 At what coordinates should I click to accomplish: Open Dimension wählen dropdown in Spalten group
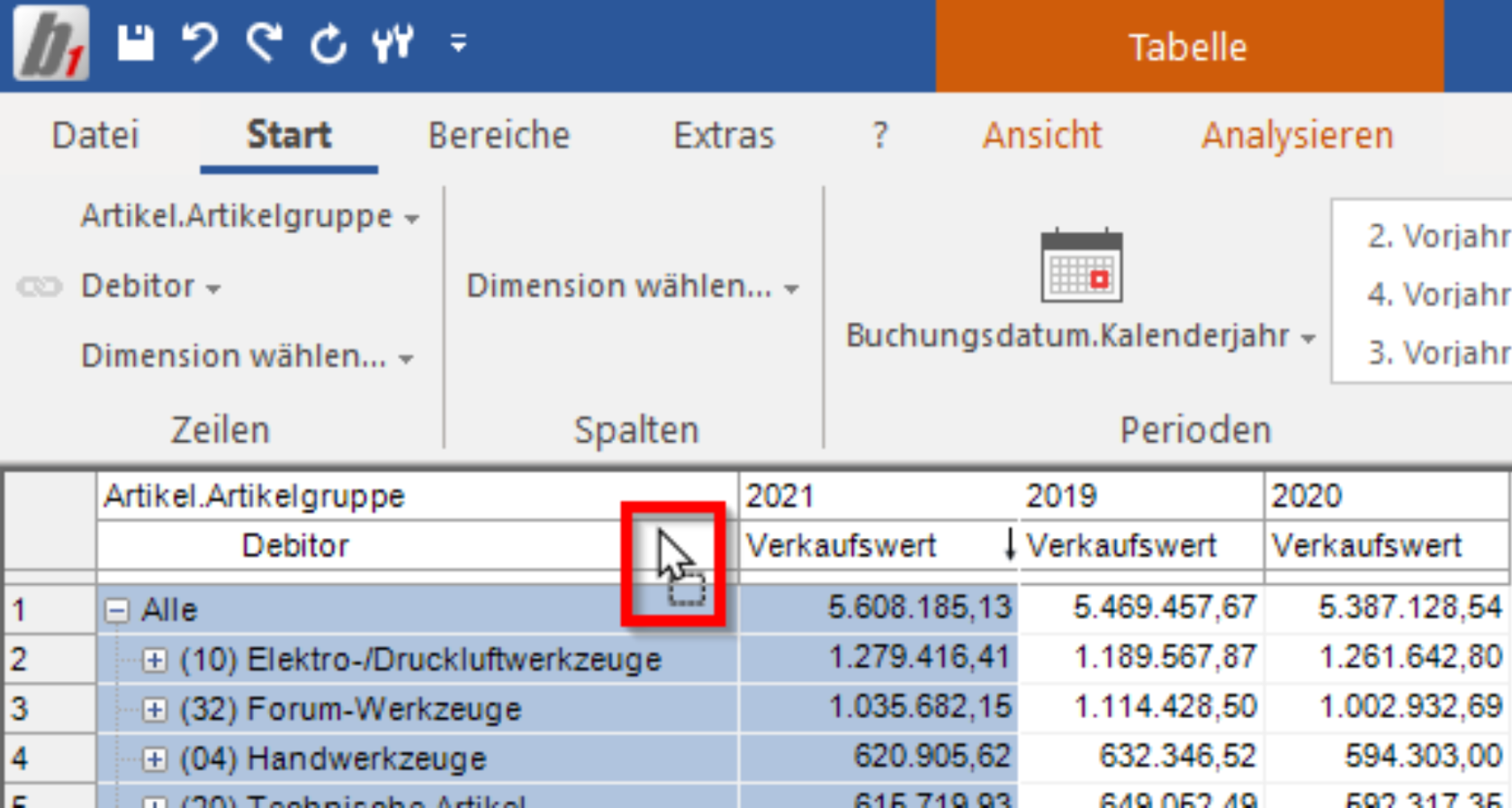[x=633, y=287]
